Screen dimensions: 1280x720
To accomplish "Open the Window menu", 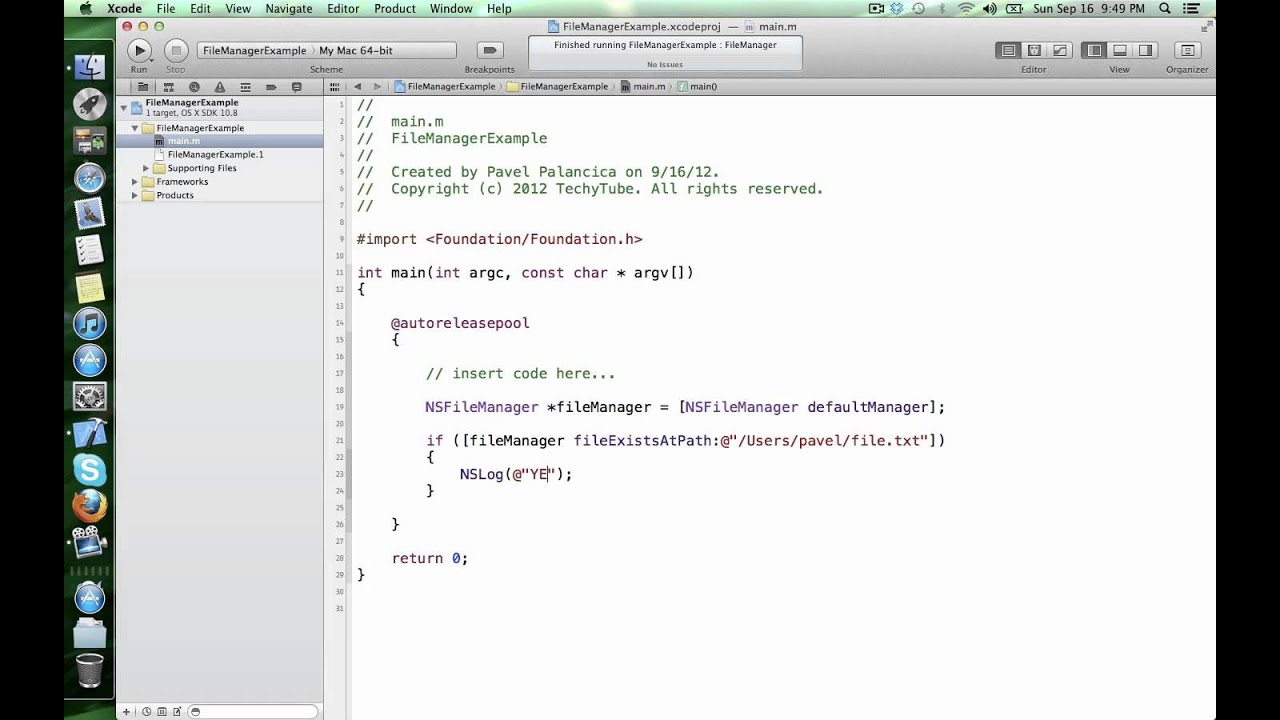I will [451, 8].
